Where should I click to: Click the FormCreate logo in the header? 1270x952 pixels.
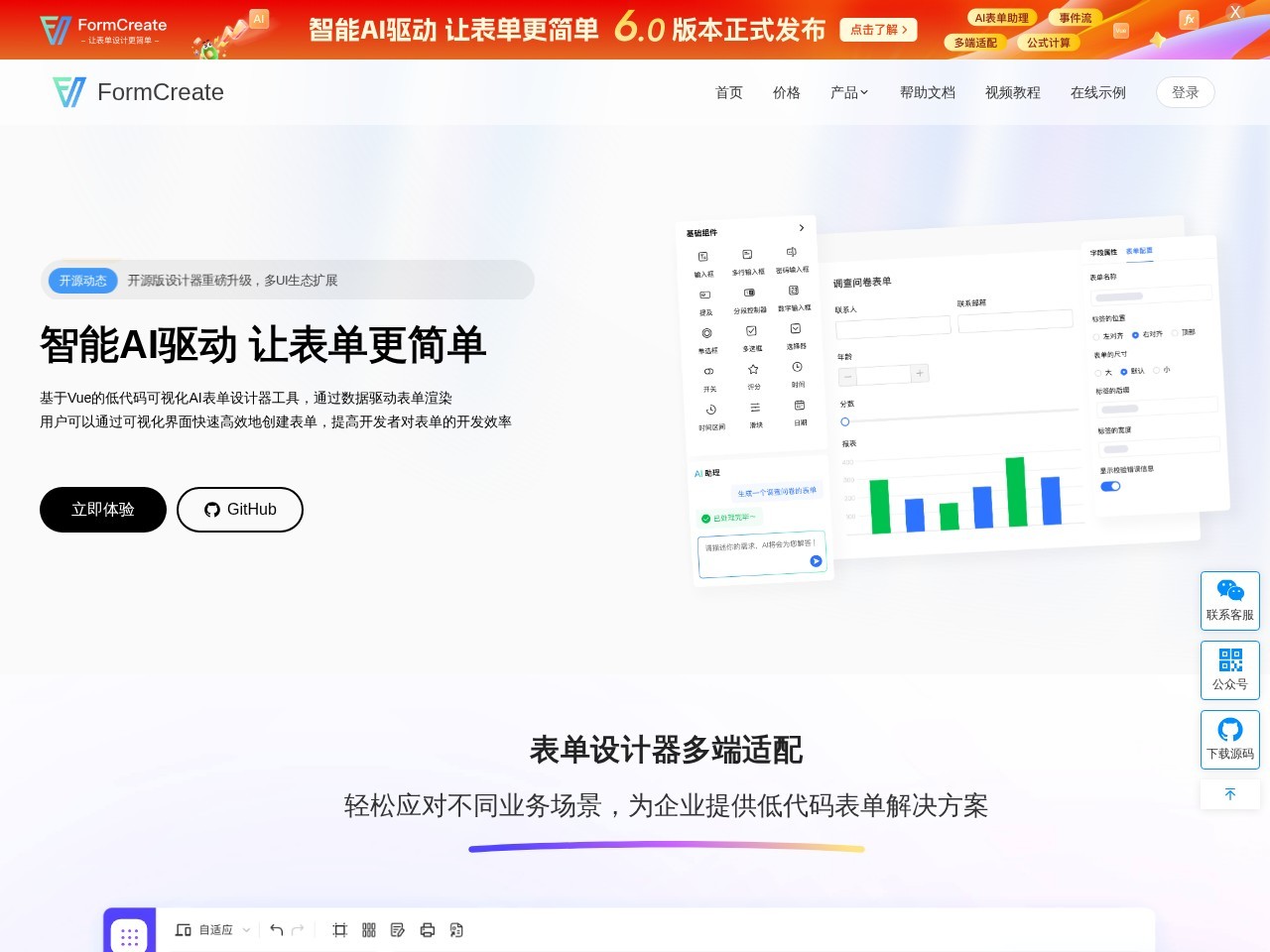point(138,92)
